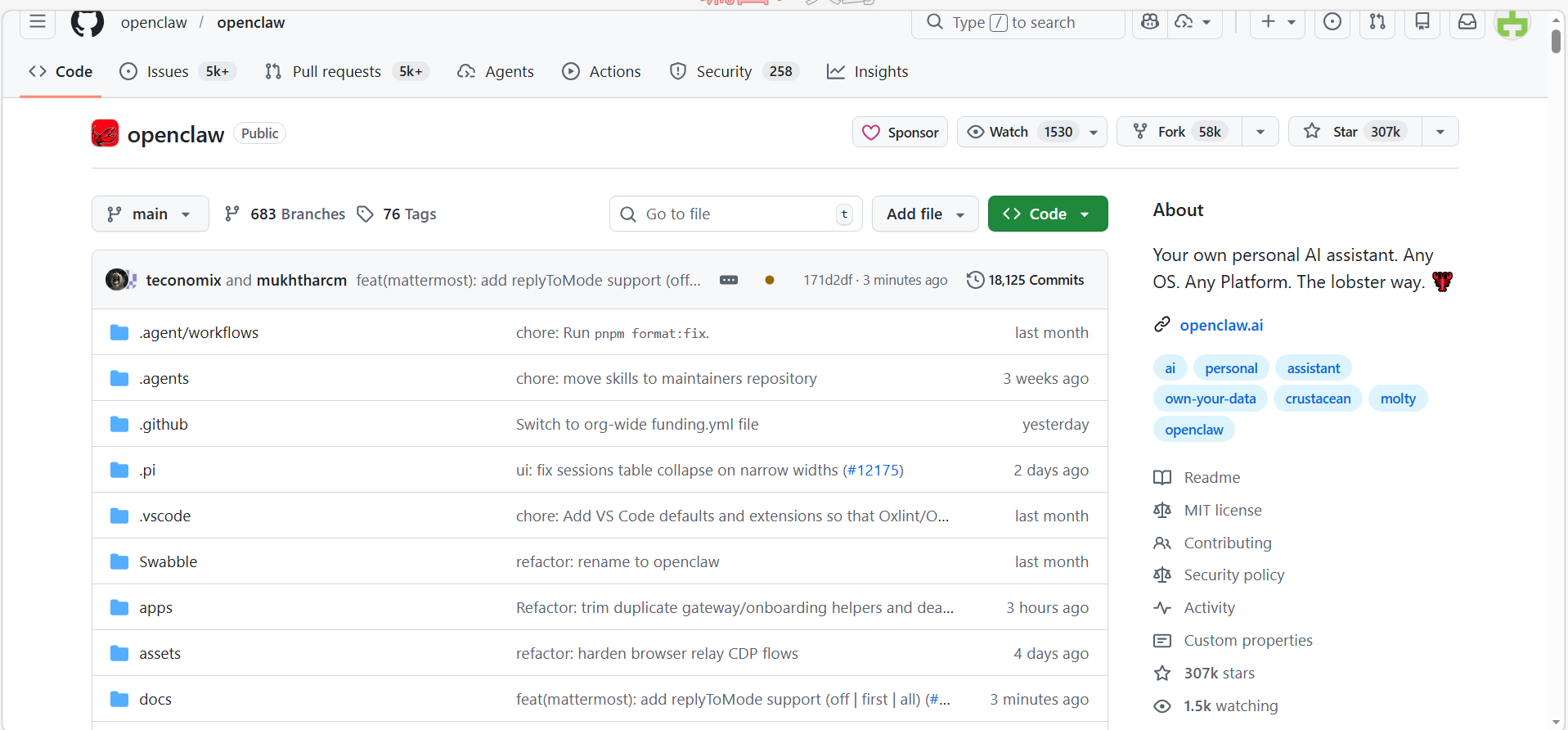Open the main branch selector
1568x730 pixels.
(x=151, y=214)
